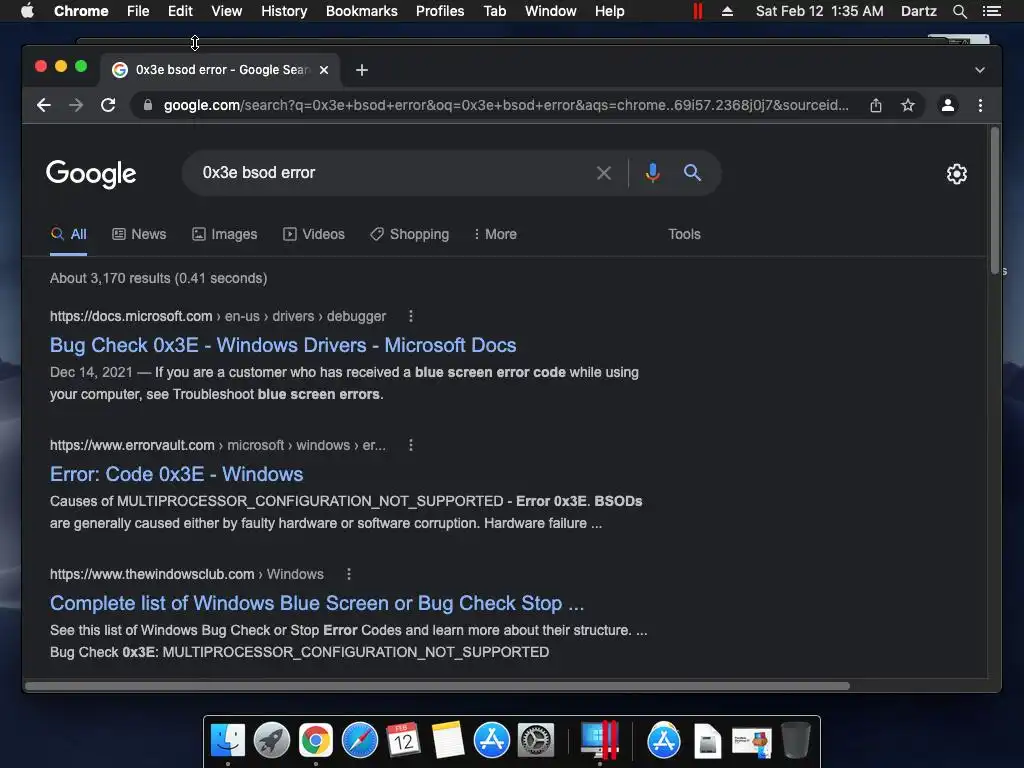
Task: Open Trash in the Dock
Action: (795, 741)
